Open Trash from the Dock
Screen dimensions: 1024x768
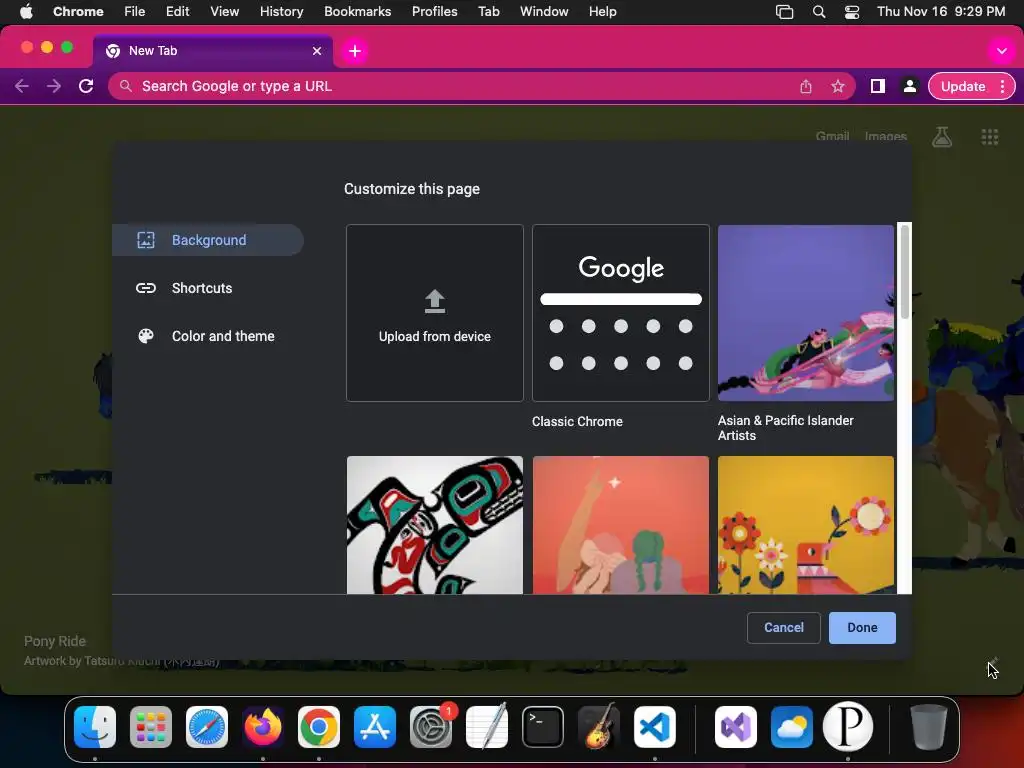tap(929, 727)
